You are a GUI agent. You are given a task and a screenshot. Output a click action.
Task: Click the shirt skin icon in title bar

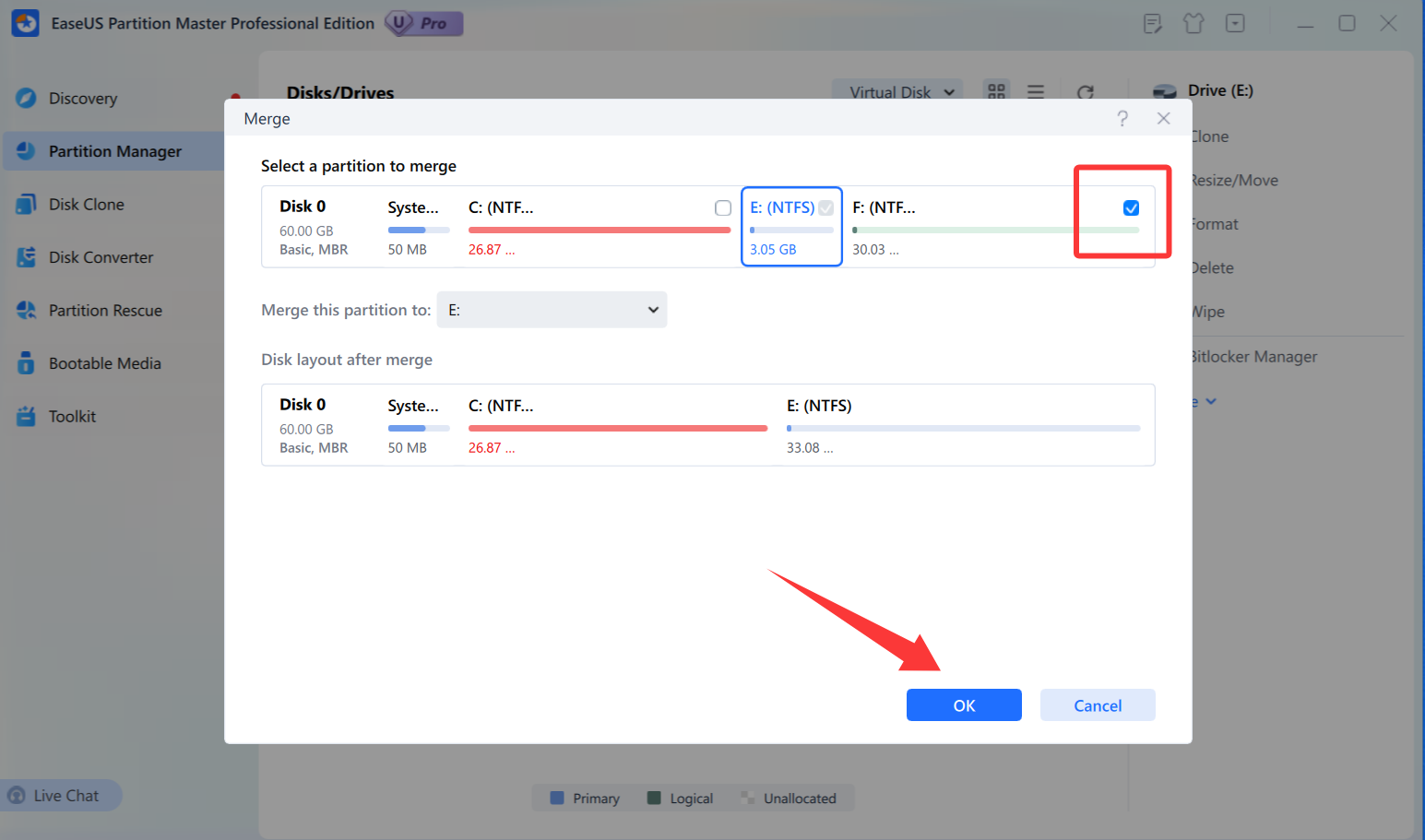1193,23
